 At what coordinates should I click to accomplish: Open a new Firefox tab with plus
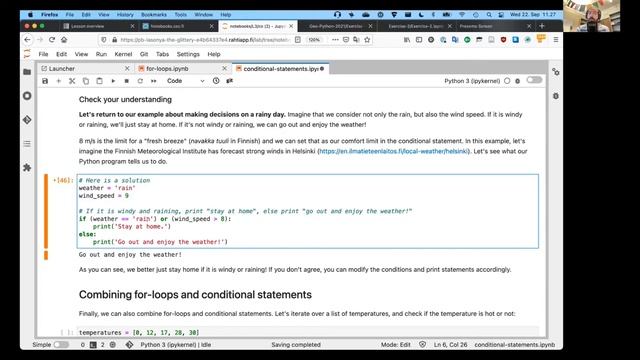click(542, 26)
